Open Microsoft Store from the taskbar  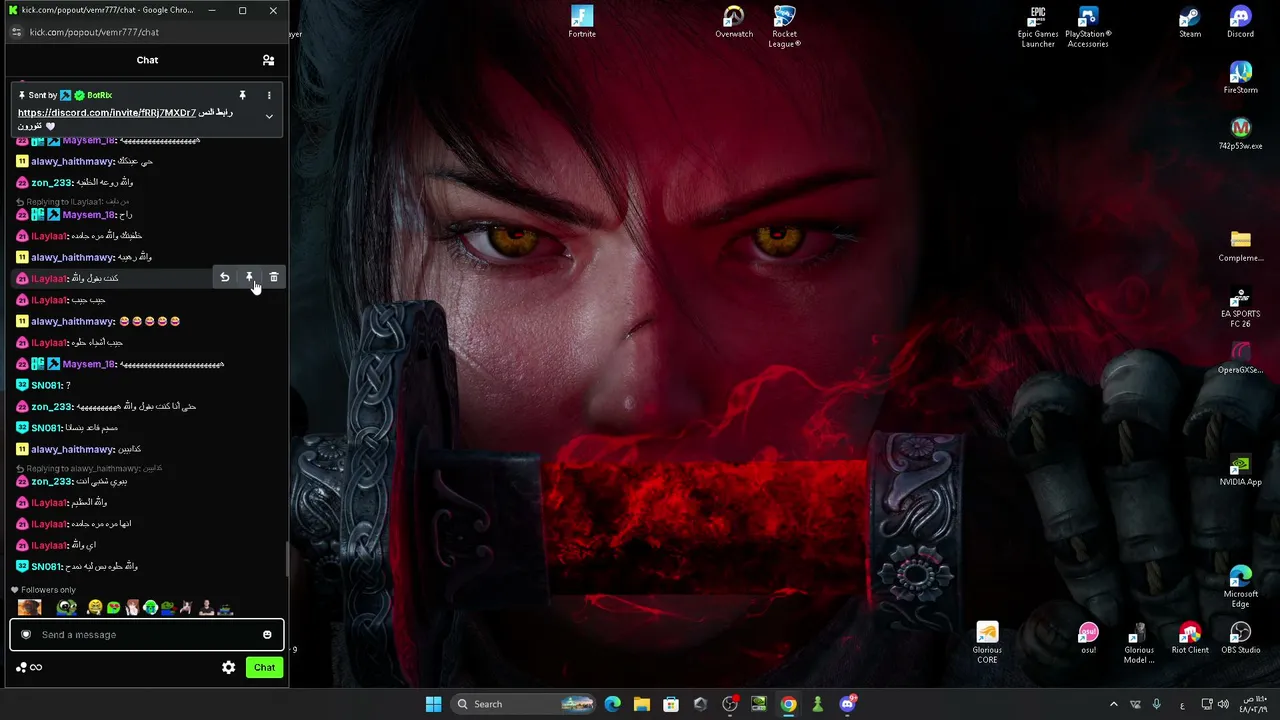pyautogui.click(x=671, y=704)
